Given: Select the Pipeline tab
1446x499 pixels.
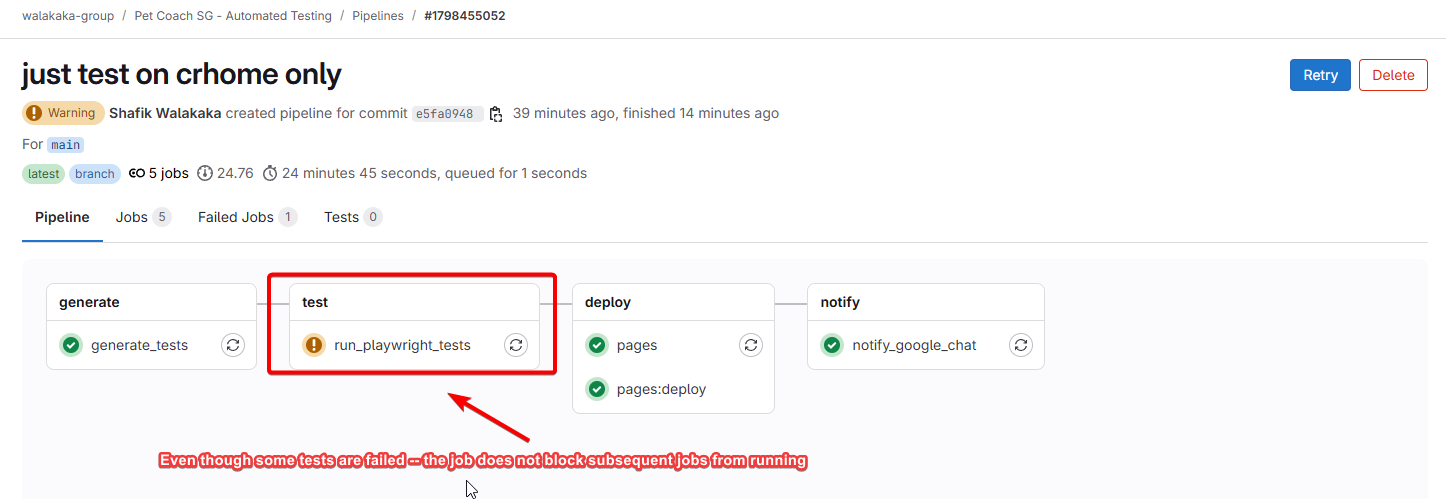Looking at the screenshot, I should 62,217.
